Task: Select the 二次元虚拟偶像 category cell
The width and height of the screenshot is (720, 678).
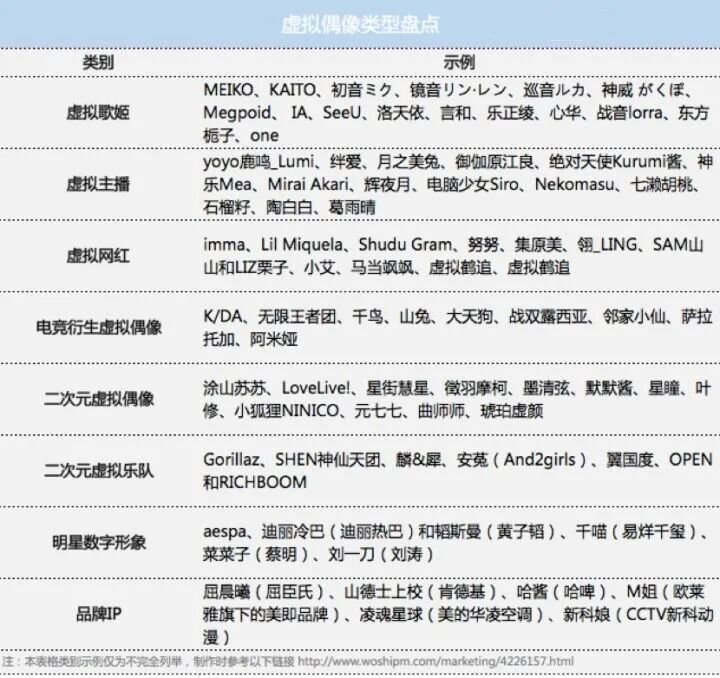Action: [99, 399]
